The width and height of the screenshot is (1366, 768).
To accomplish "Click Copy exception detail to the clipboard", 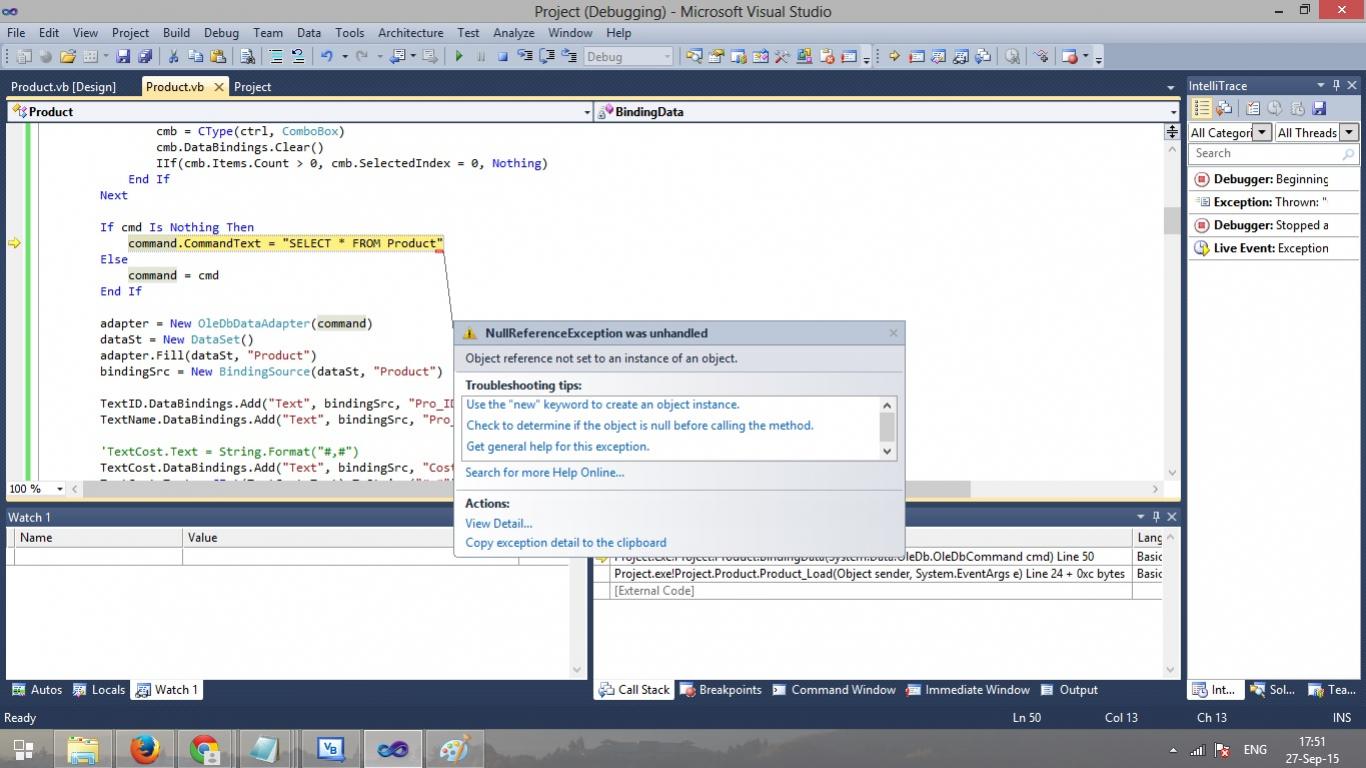I will point(565,543).
